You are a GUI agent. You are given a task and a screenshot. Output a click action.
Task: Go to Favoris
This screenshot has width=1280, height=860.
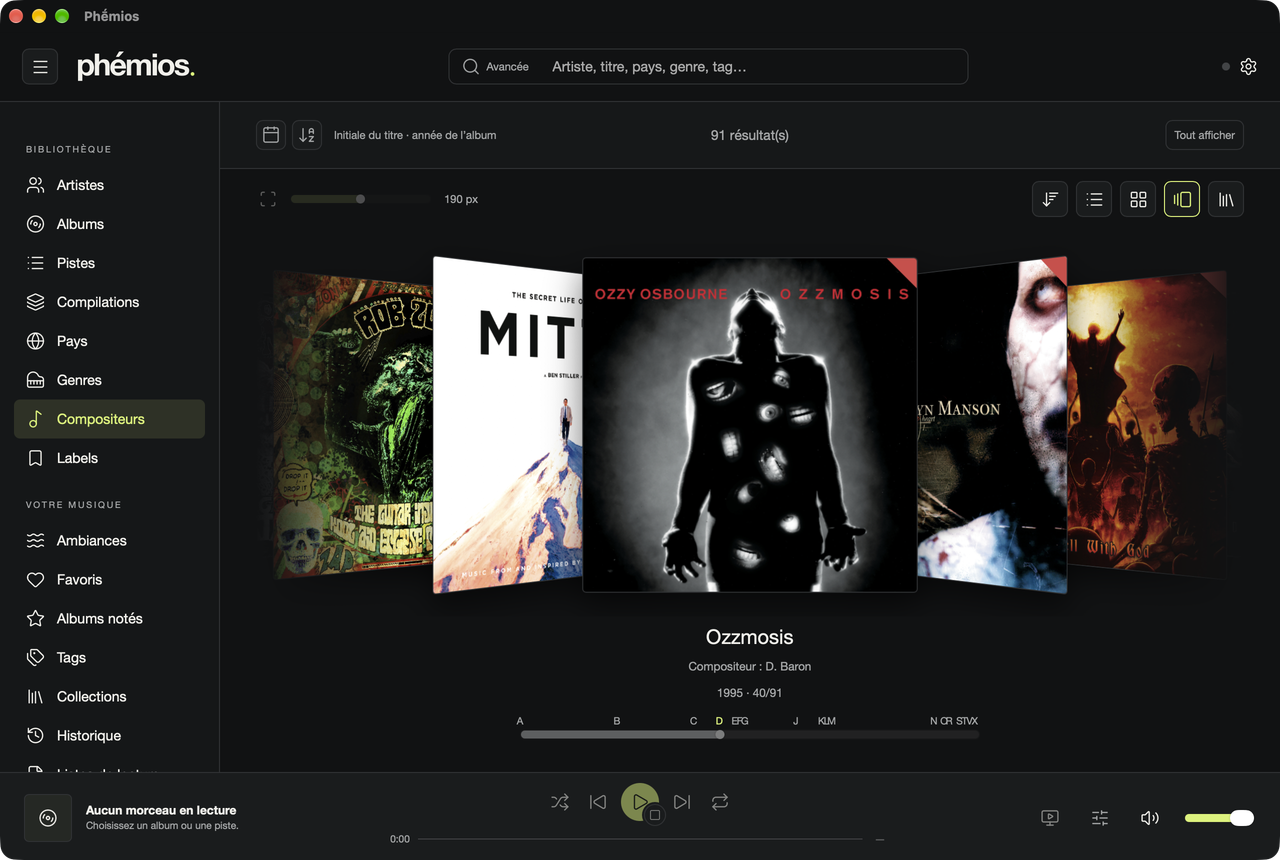110,579
